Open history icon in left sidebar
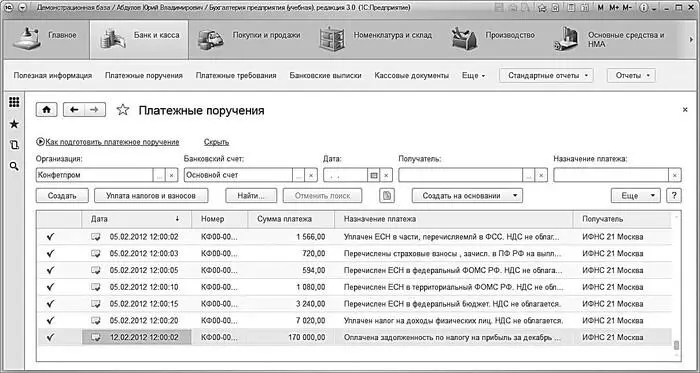Viewport: 700px width, 373px height. (x=14, y=145)
